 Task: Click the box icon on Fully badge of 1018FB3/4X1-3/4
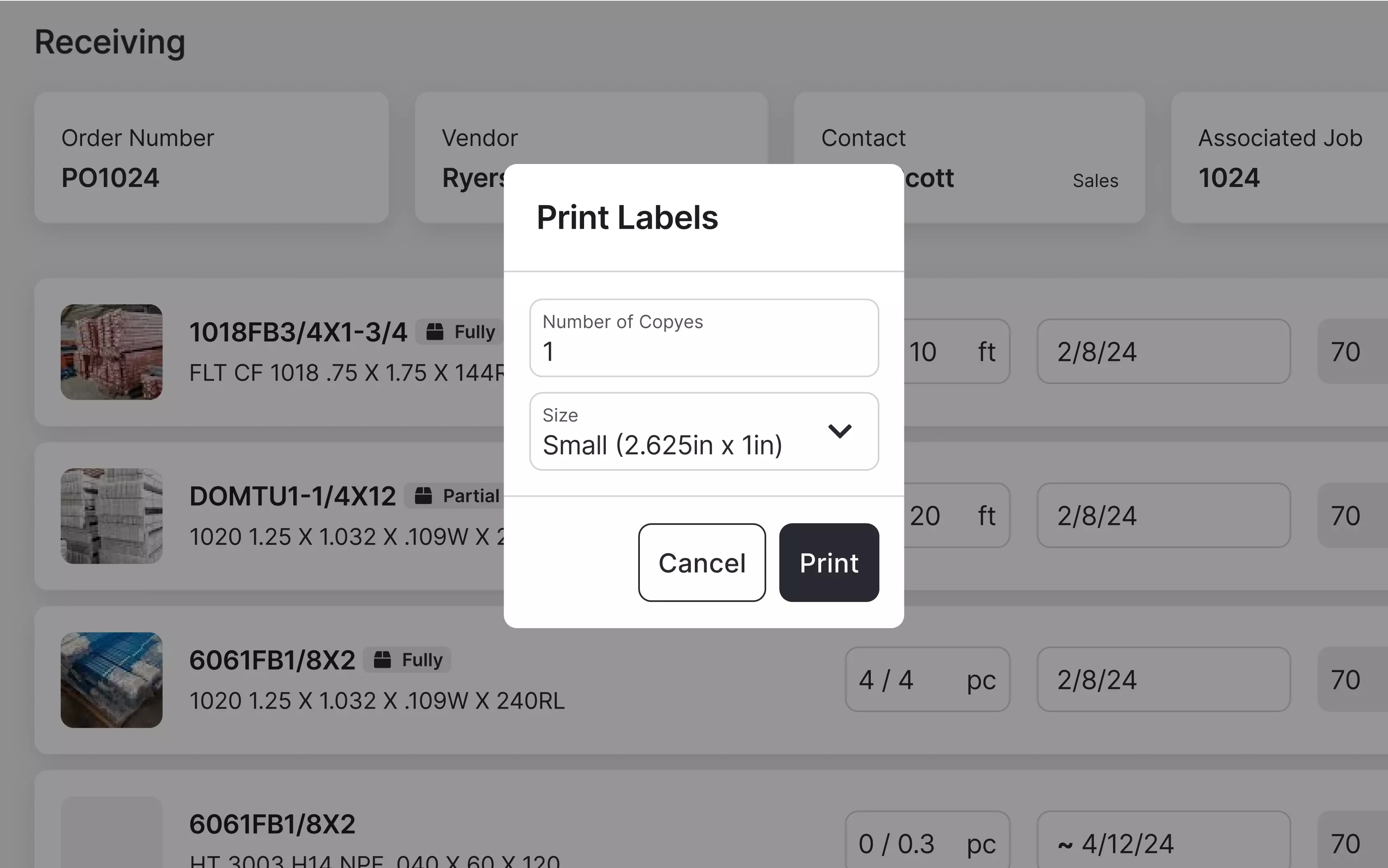[435, 332]
